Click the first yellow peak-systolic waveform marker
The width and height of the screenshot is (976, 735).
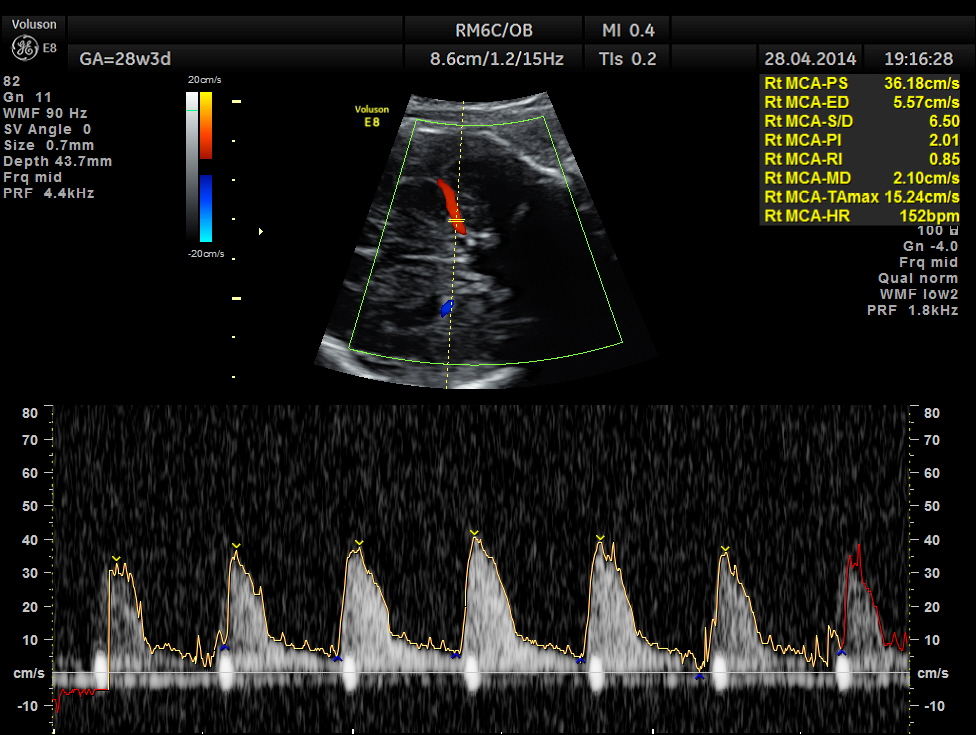[x=116, y=558]
